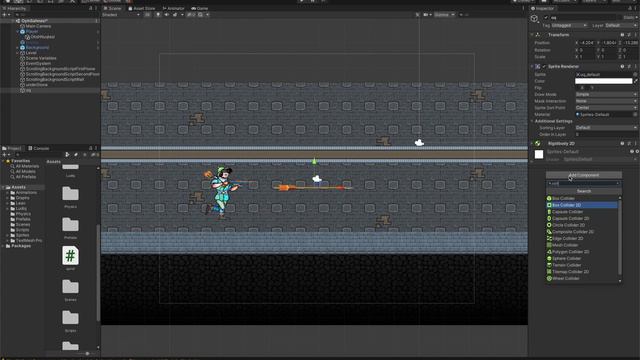Open the Prefabs folder in Assets tree
The width and height of the screenshot is (640, 360).
click(23, 219)
